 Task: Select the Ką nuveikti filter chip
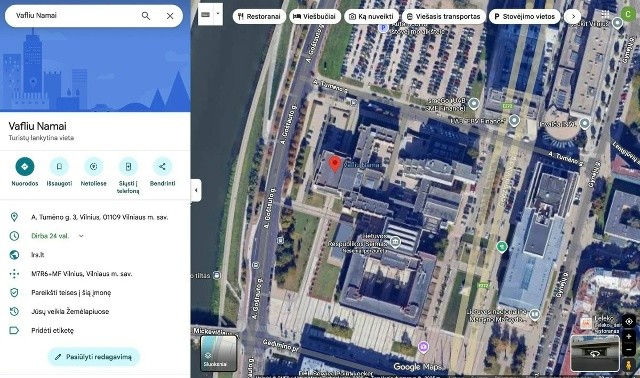(371, 16)
